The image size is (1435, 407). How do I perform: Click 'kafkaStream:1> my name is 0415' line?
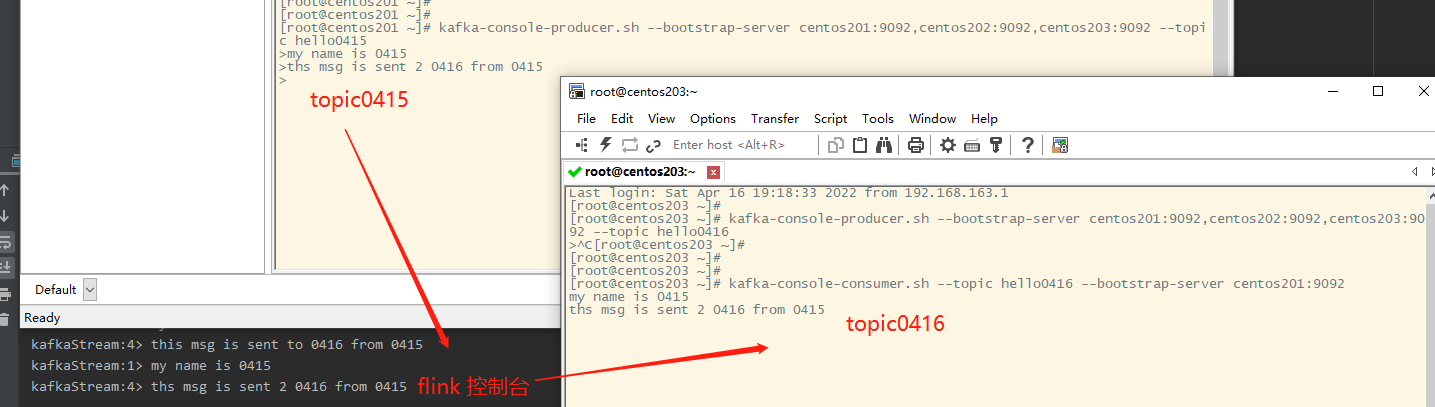(151, 366)
